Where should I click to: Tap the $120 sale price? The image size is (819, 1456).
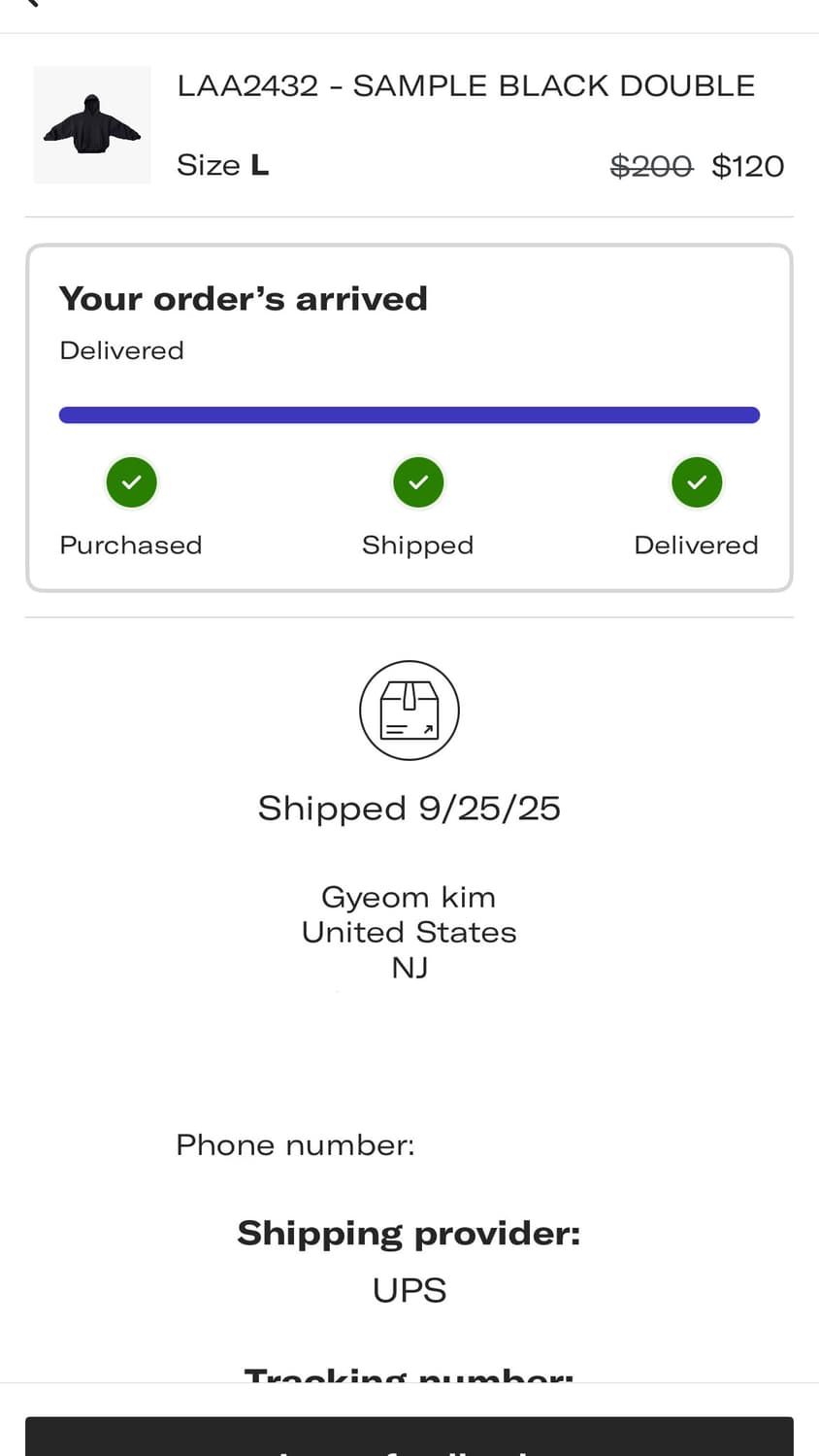(747, 167)
